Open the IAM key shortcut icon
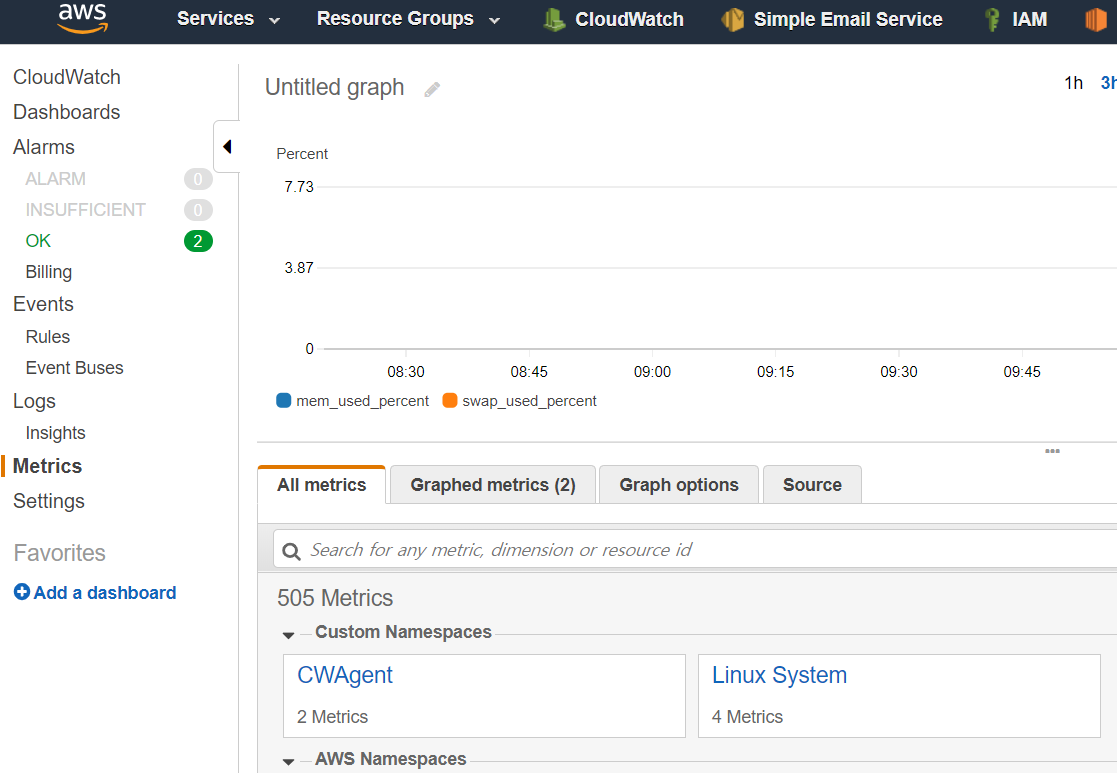This screenshot has height=773, width=1117. pyautogui.click(x=992, y=19)
